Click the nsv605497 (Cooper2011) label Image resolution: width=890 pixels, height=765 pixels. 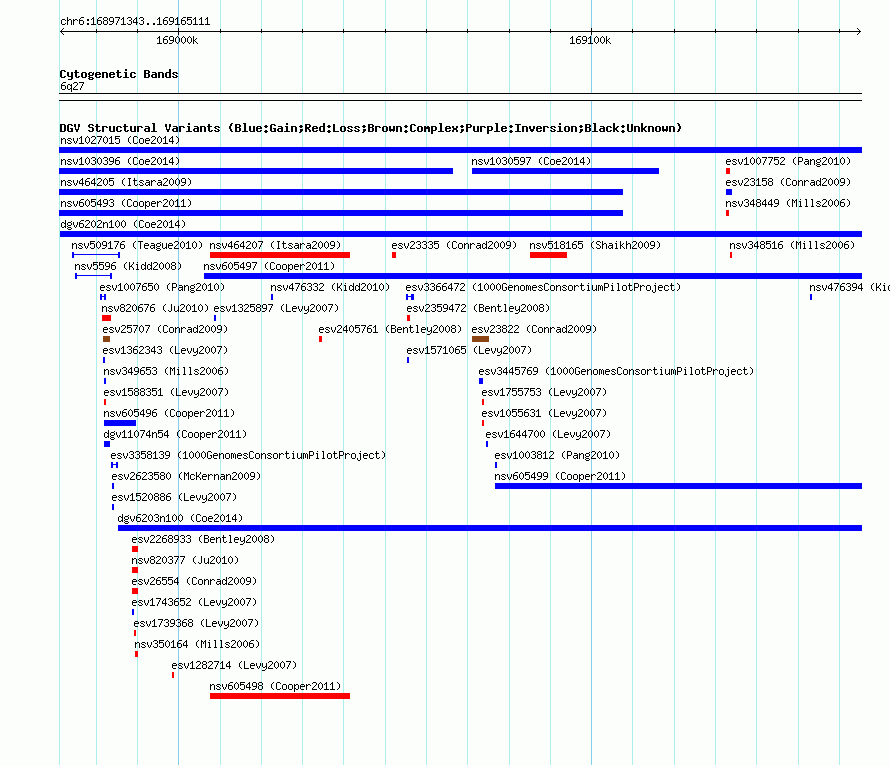(269, 266)
